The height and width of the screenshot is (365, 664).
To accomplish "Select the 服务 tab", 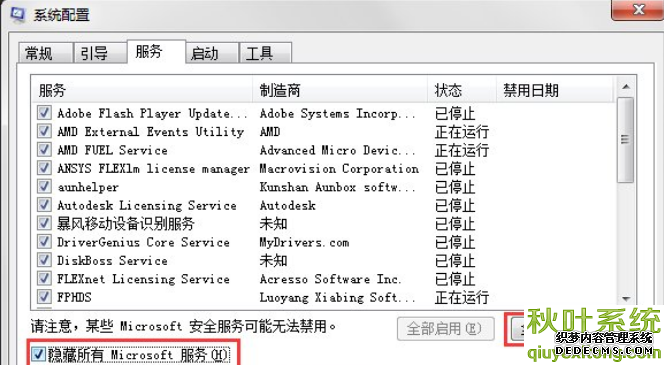I will [x=156, y=52].
